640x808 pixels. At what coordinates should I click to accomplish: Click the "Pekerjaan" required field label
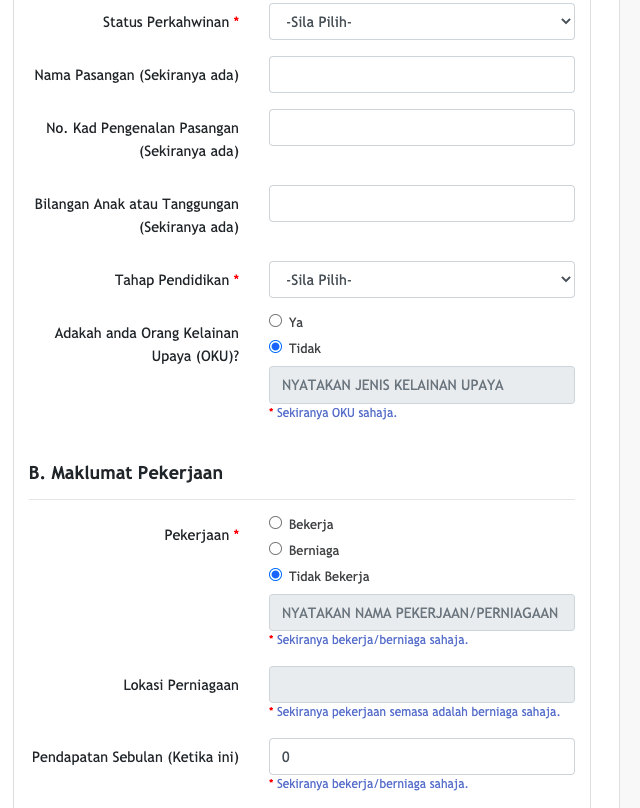click(197, 535)
